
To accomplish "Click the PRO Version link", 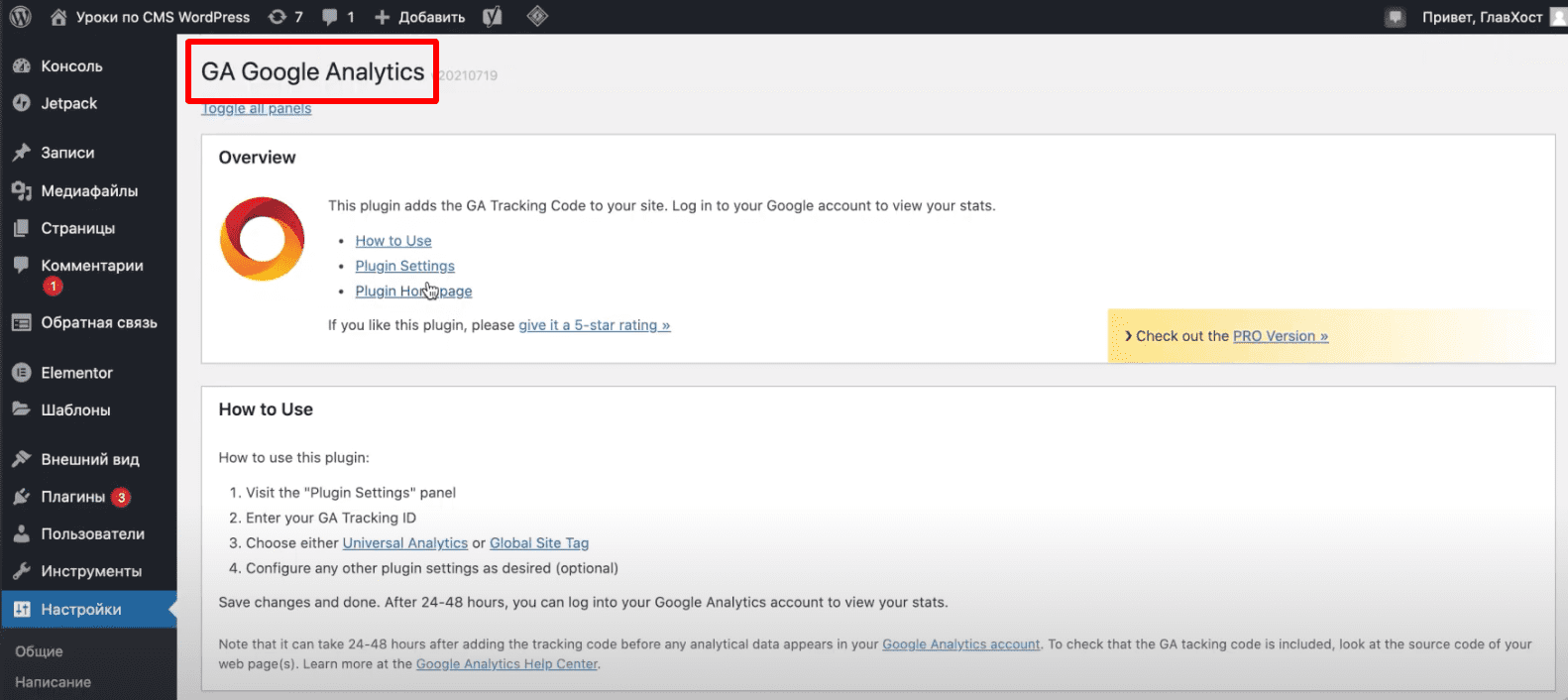I will (x=1280, y=336).
